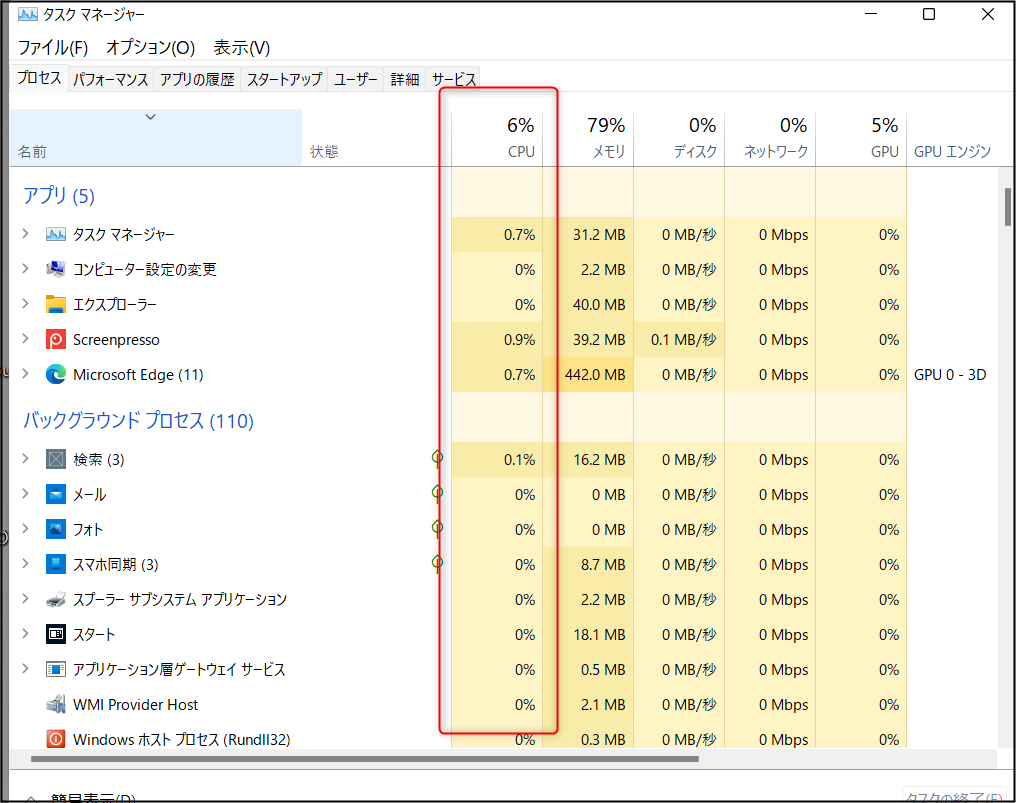This screenshot has width=1016, height=803.
Task: Click the Microsoft Edge icon
Action: 56,375
